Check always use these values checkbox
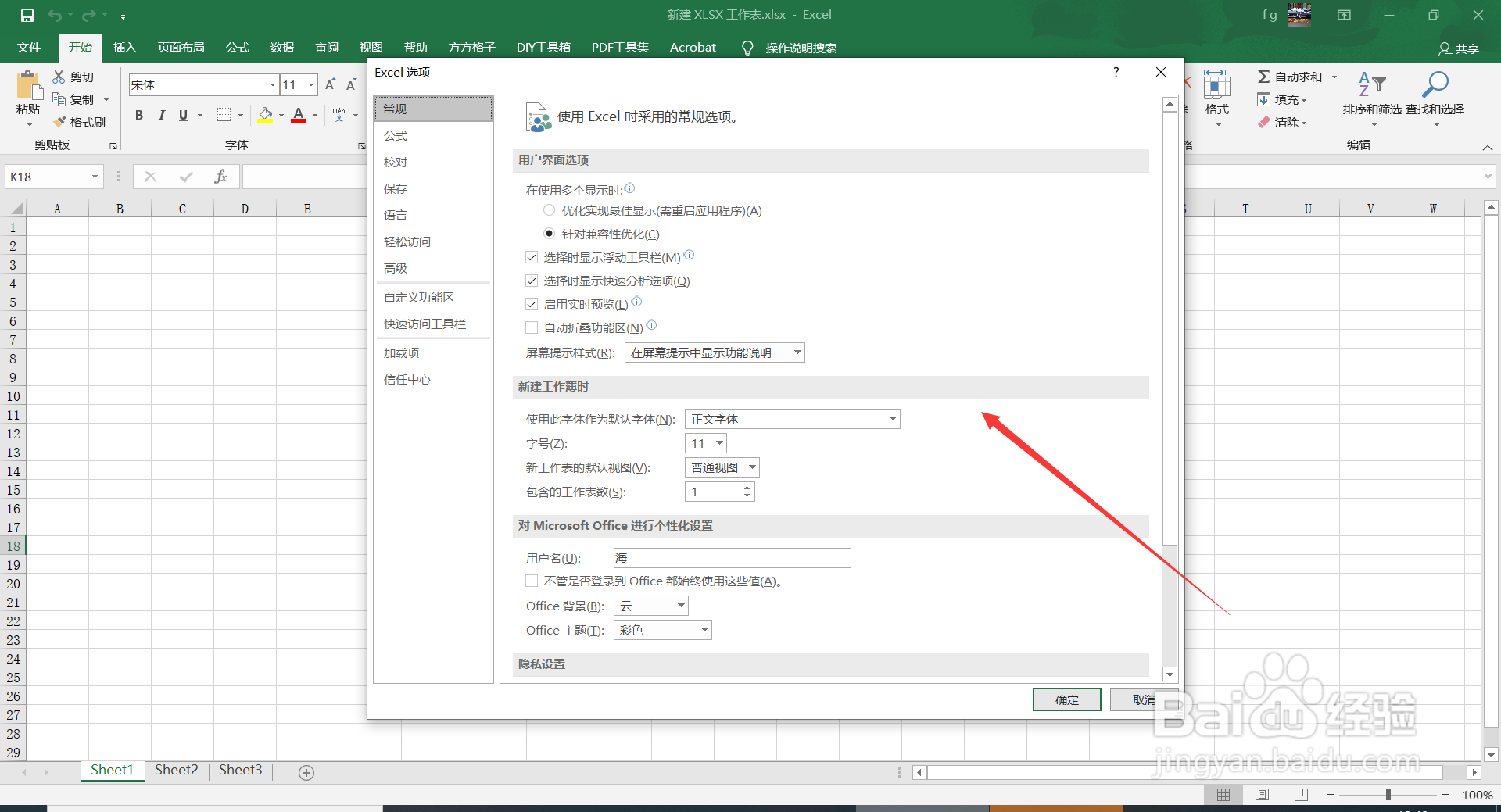 [x=532, y=581]
